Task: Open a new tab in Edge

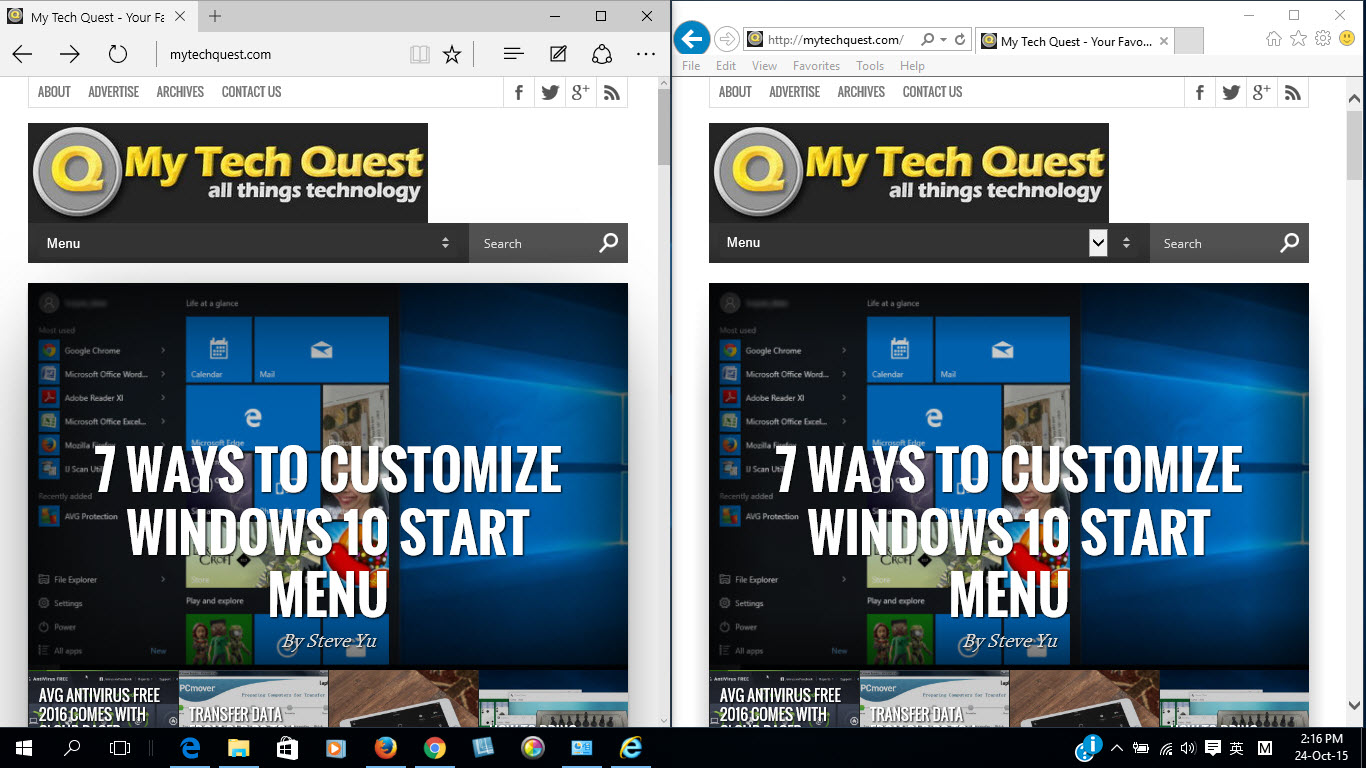Action: click(x=215, y=16)
